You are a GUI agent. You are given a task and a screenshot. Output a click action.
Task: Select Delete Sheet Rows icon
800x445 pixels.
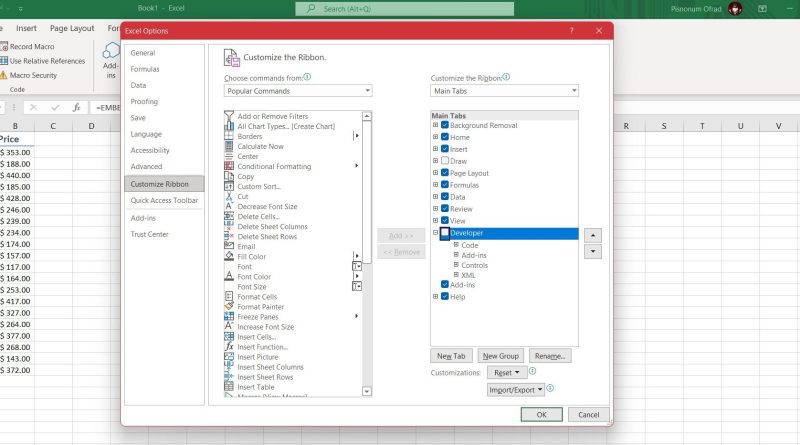click(x=229, y=236)
